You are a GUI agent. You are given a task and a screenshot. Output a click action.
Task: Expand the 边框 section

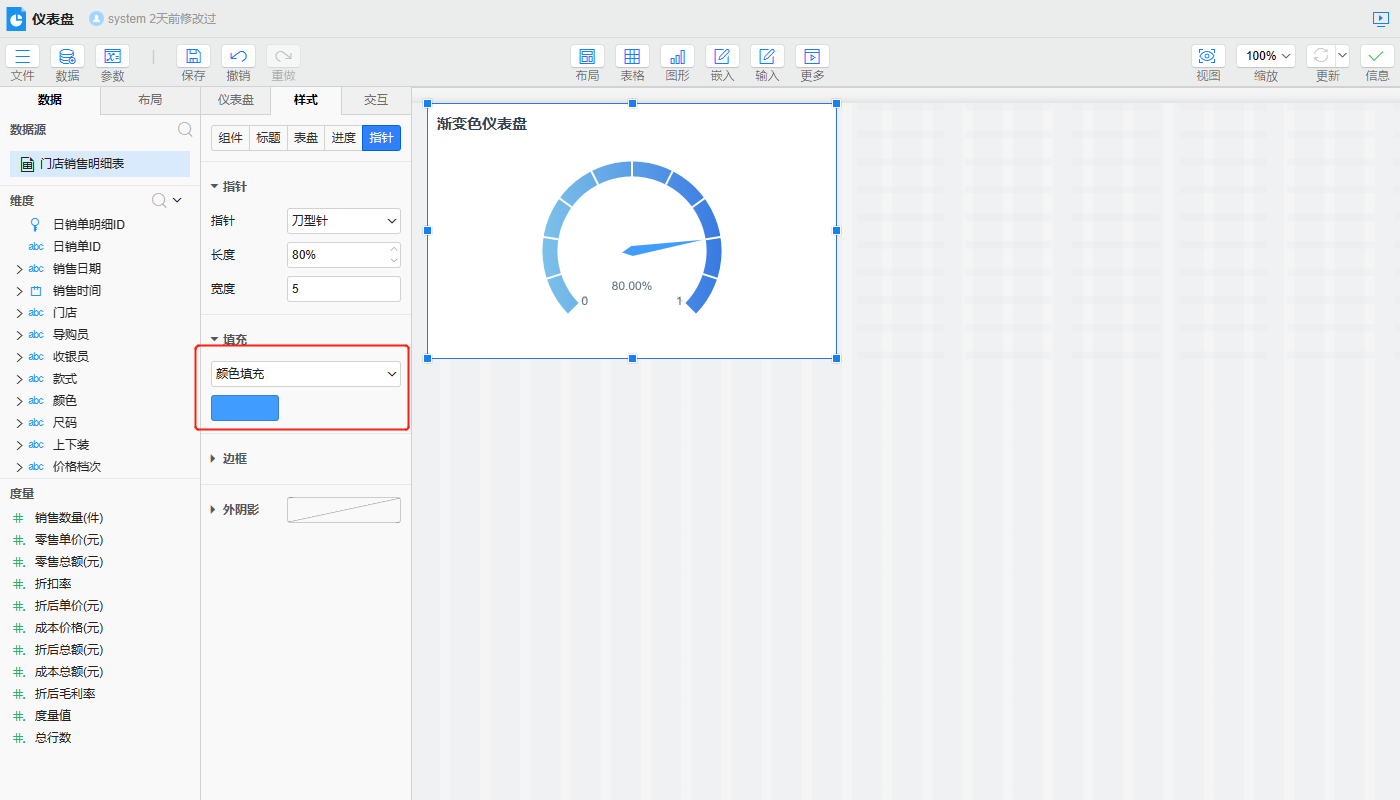tap(234, 459)
